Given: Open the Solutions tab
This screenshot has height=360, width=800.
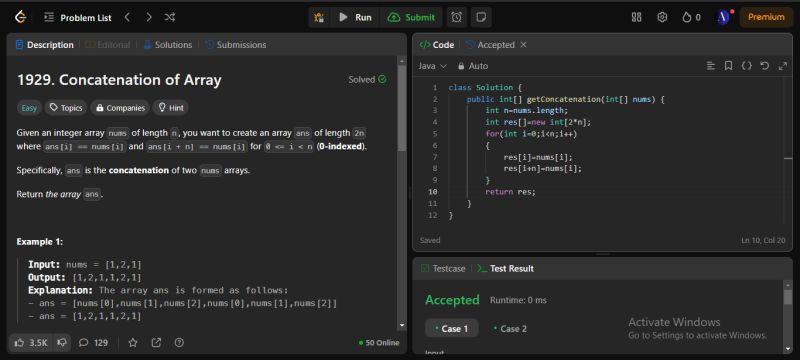Looking at the screenshot, I should 168,45.
